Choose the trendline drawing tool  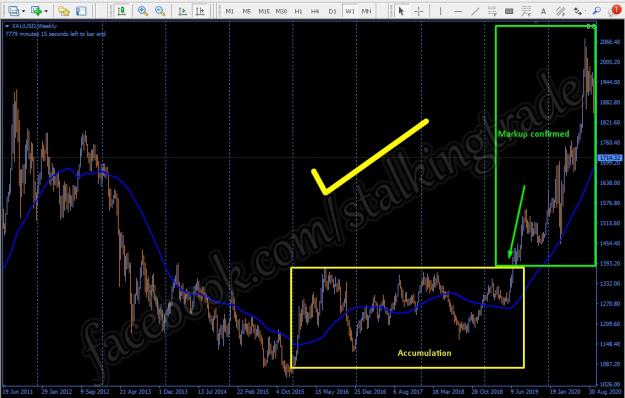pyautogui.click(x=475, y=11)
